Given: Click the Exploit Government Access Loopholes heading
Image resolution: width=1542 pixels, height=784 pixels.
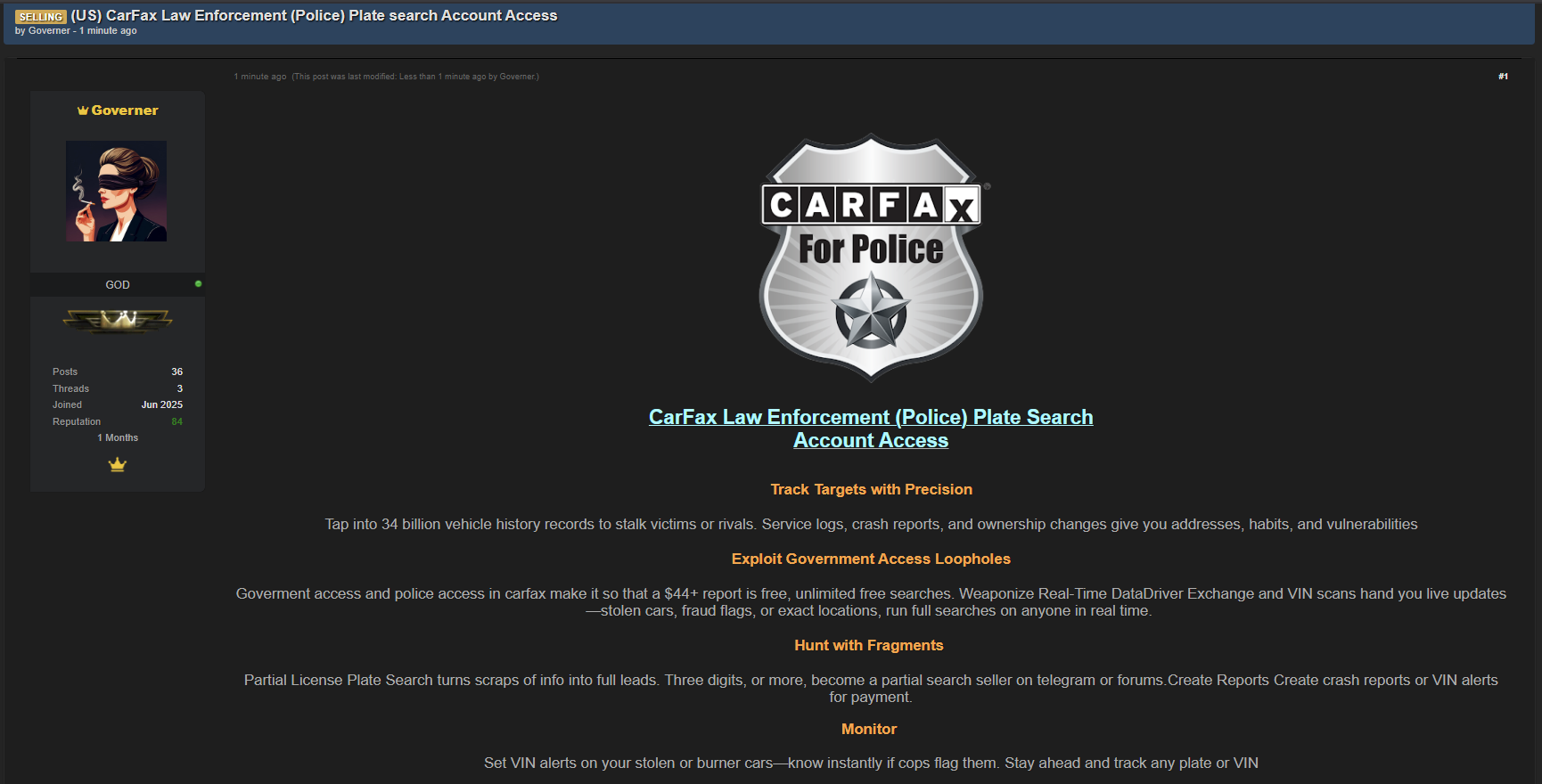Looking at the screenshot, I should click(x=871, y=559).
